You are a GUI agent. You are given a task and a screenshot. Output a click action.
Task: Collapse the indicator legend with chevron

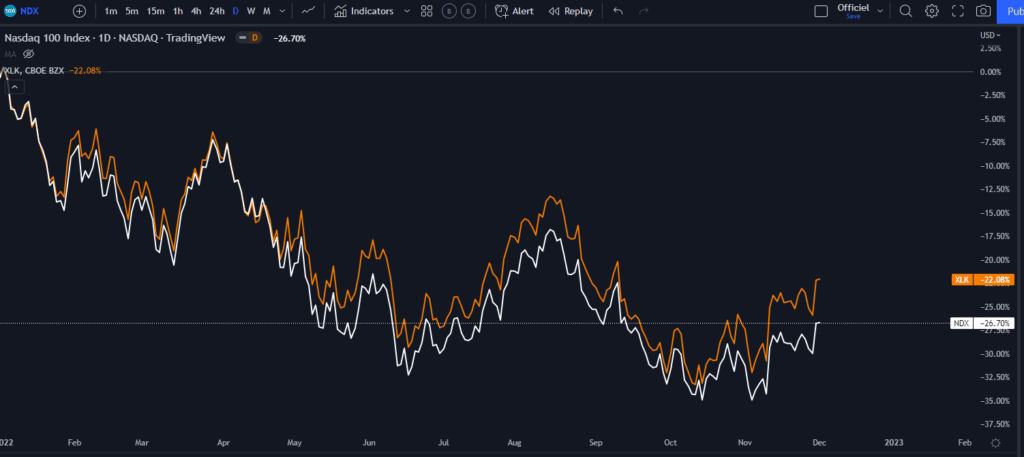(16, 86)
